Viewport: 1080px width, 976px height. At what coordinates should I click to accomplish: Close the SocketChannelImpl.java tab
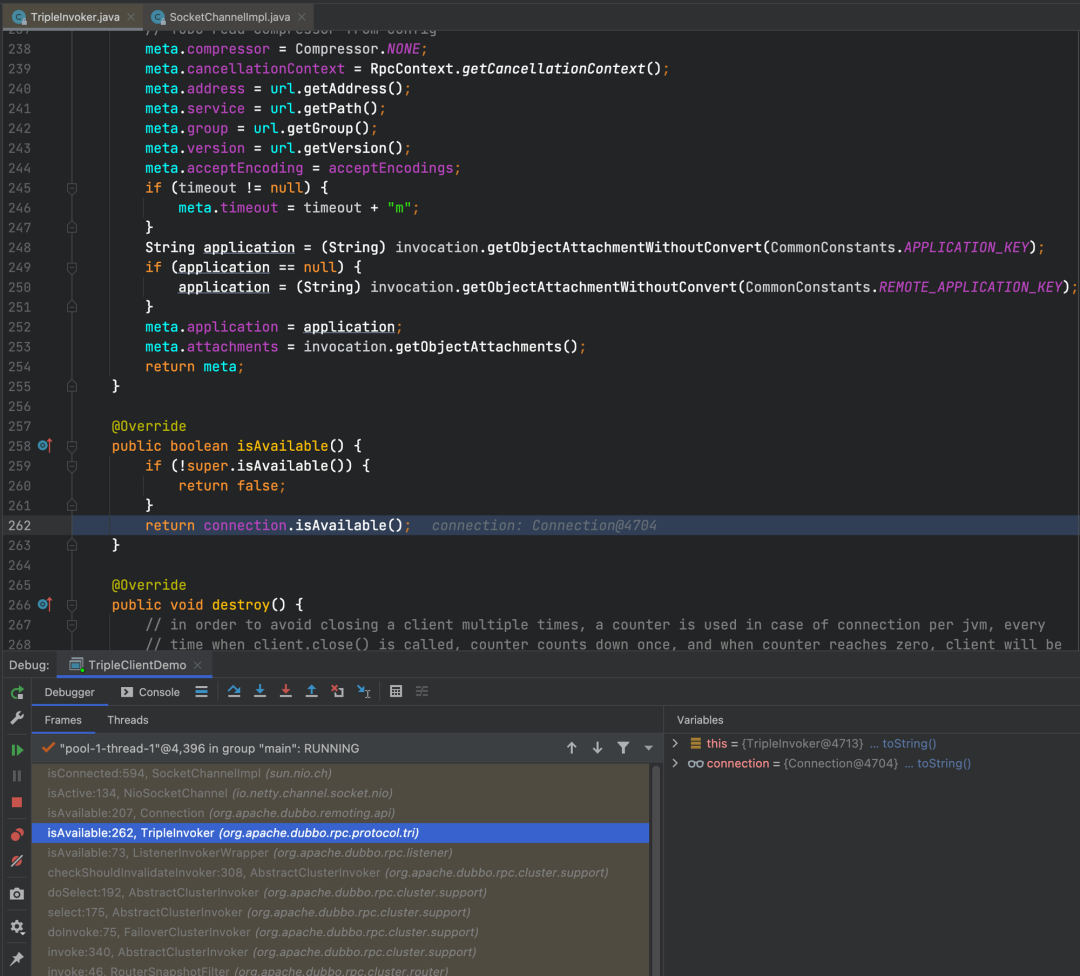(x=302, y=17)
